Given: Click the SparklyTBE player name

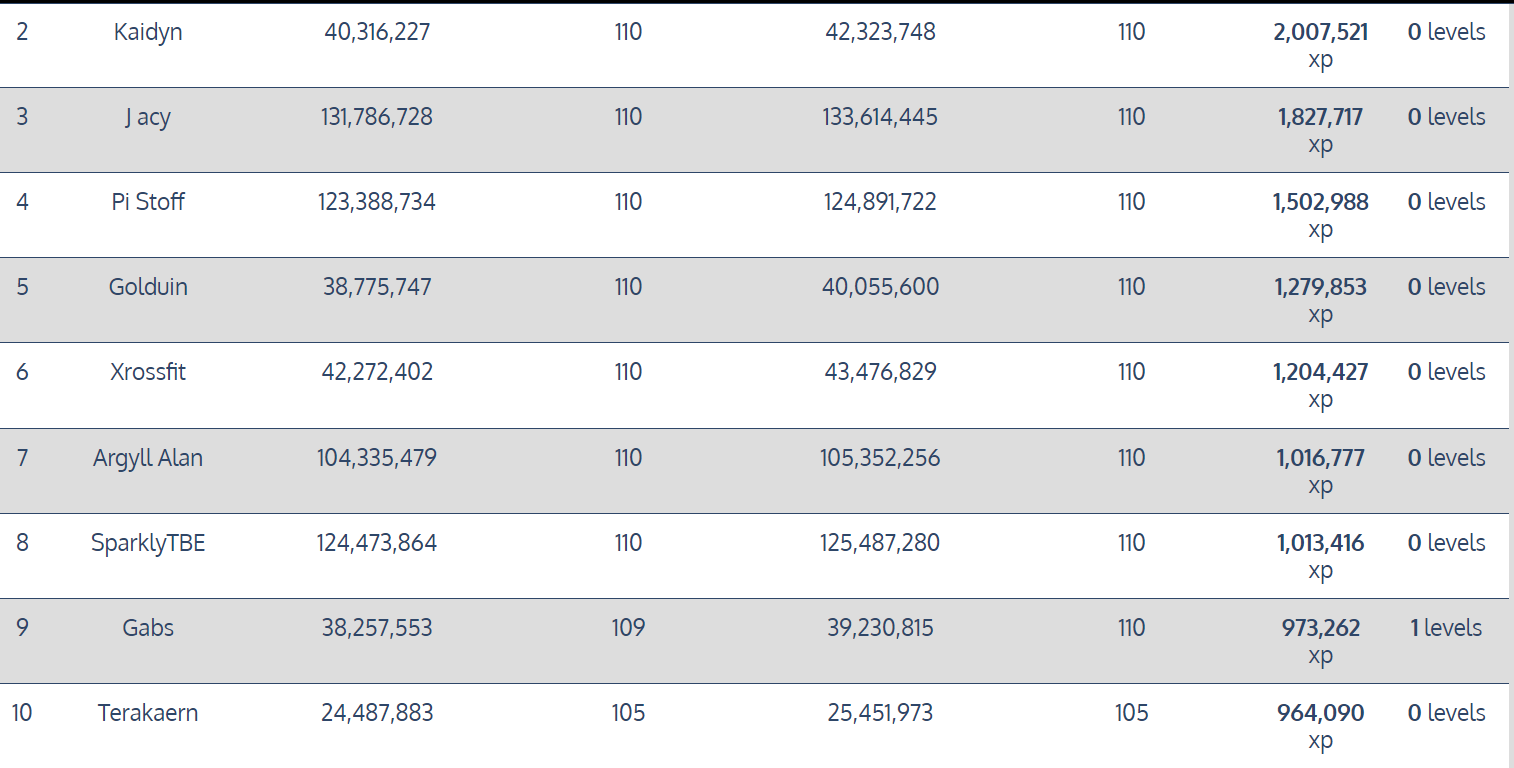Looking at the screenshot, I should 148,543.
